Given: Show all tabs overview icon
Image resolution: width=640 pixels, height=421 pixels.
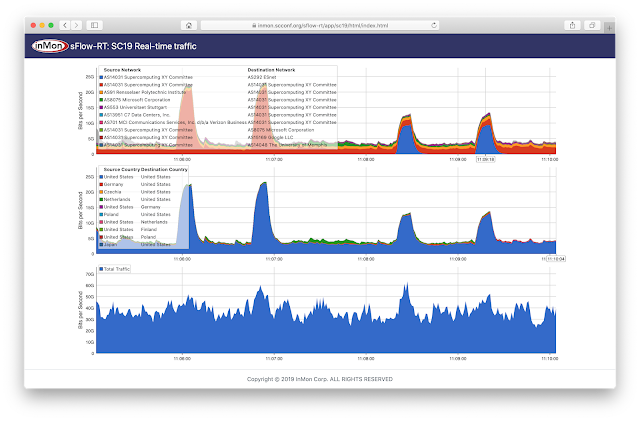Looking at the screenshot, I should pos(591,25).
